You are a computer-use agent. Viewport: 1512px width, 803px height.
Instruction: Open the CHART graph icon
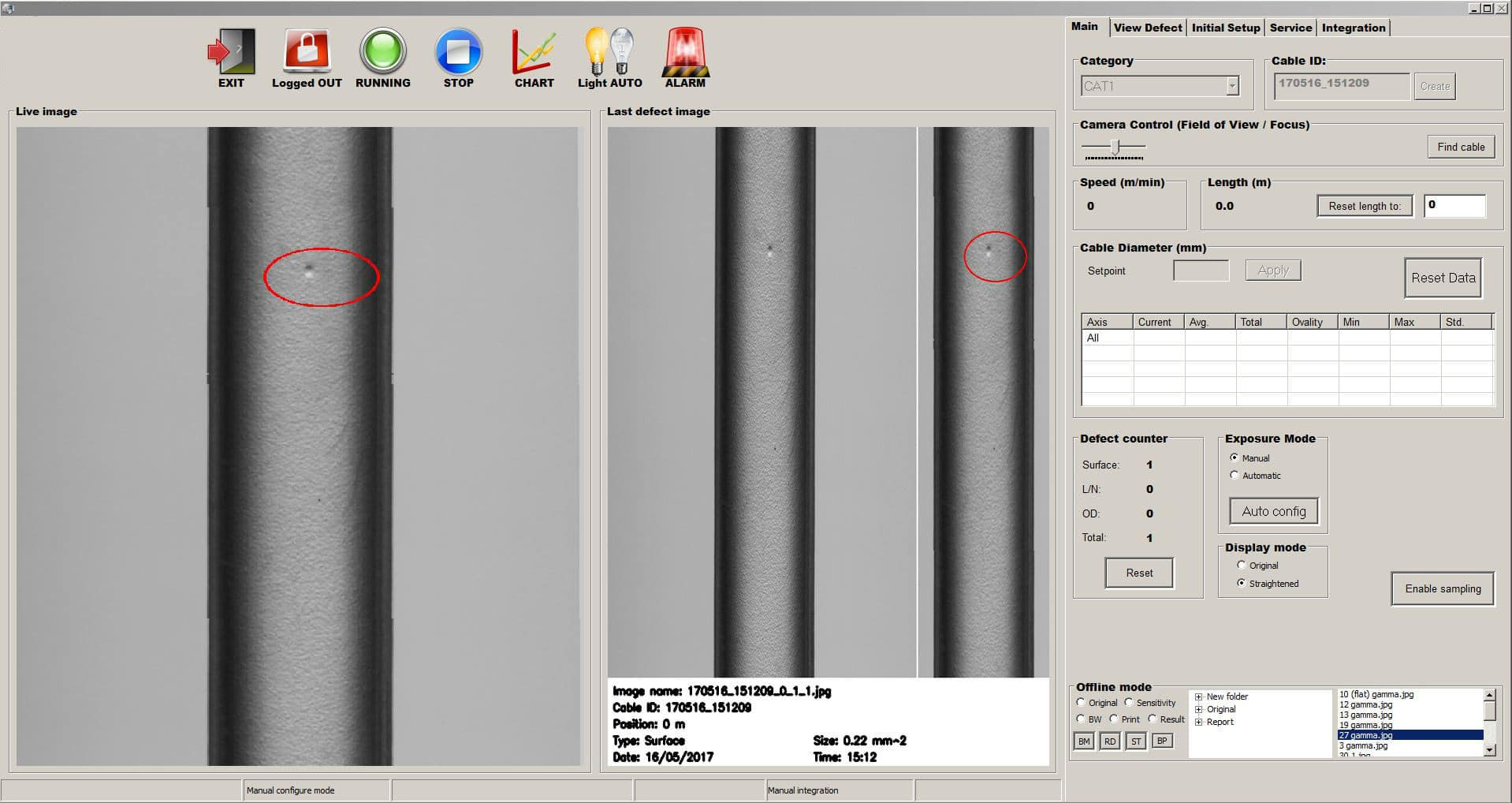pos(534,52)
